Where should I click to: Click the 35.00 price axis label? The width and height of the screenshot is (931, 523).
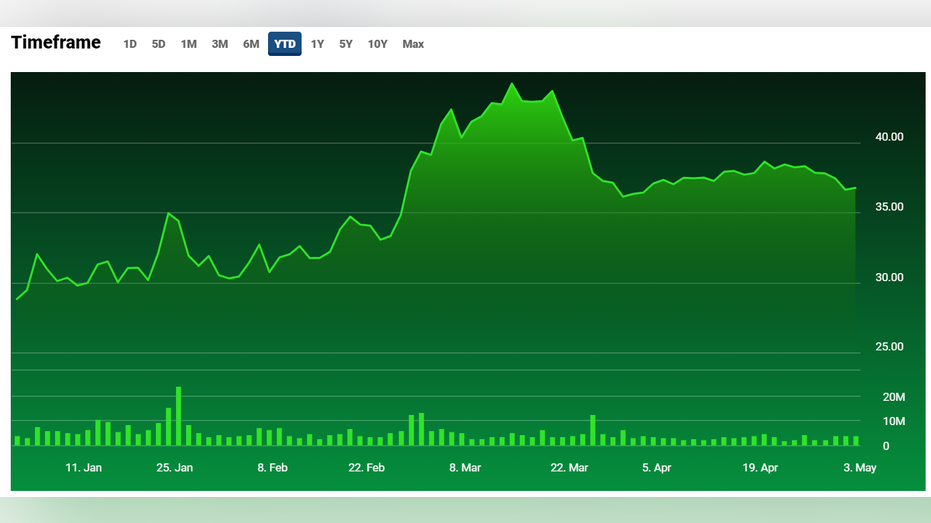coord(889,207)
